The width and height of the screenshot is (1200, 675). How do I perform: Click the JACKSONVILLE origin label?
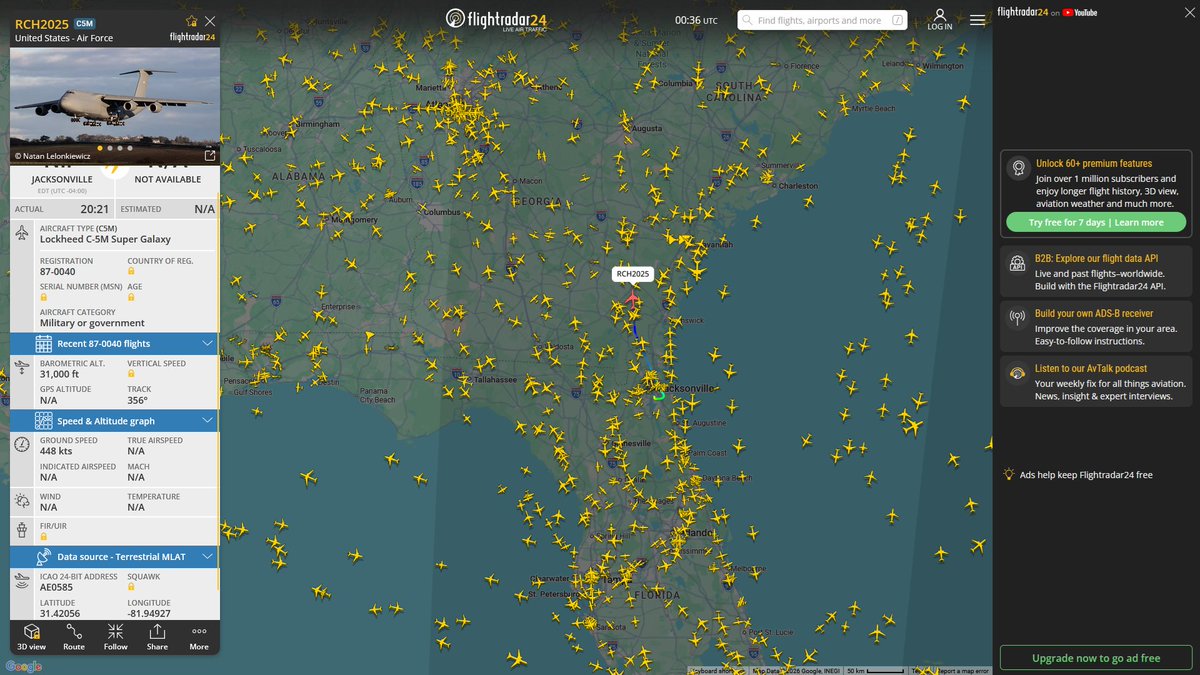(x=62, y=180)
